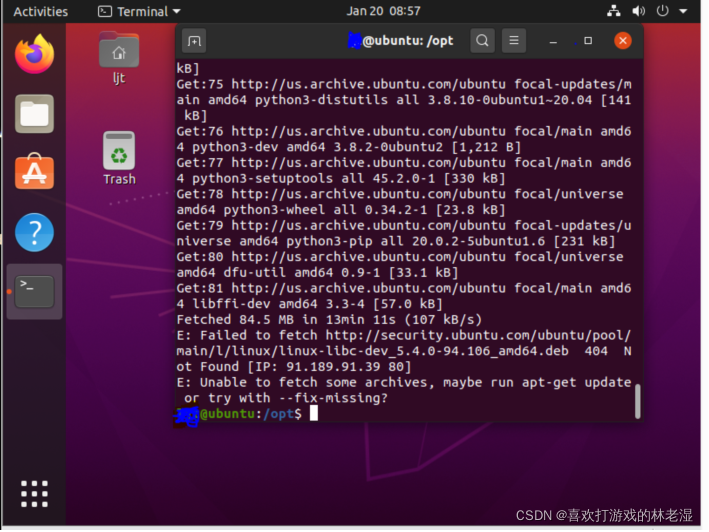
Task: Click the terminal prompt cursor
Action: tap(314, 413)
